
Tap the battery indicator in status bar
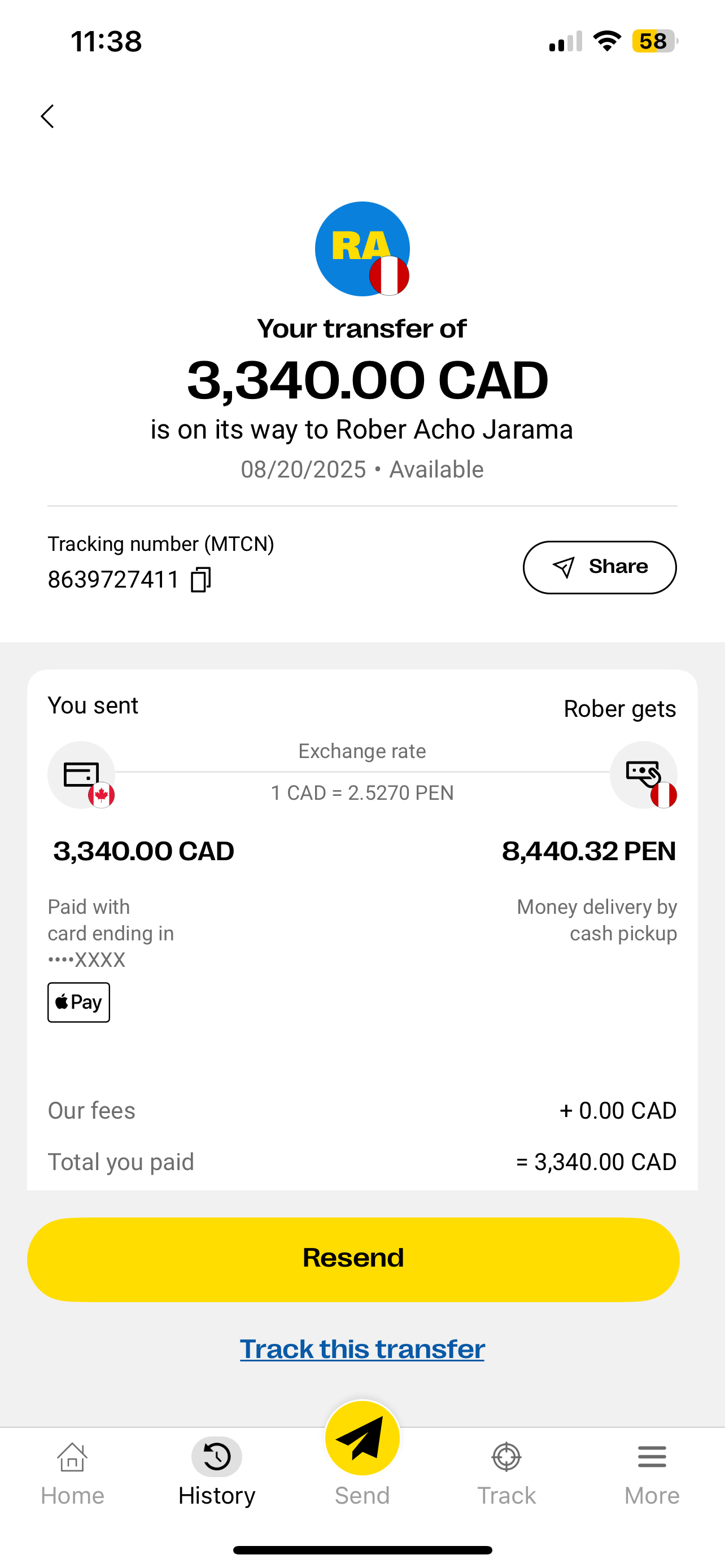tap(654, 41)
